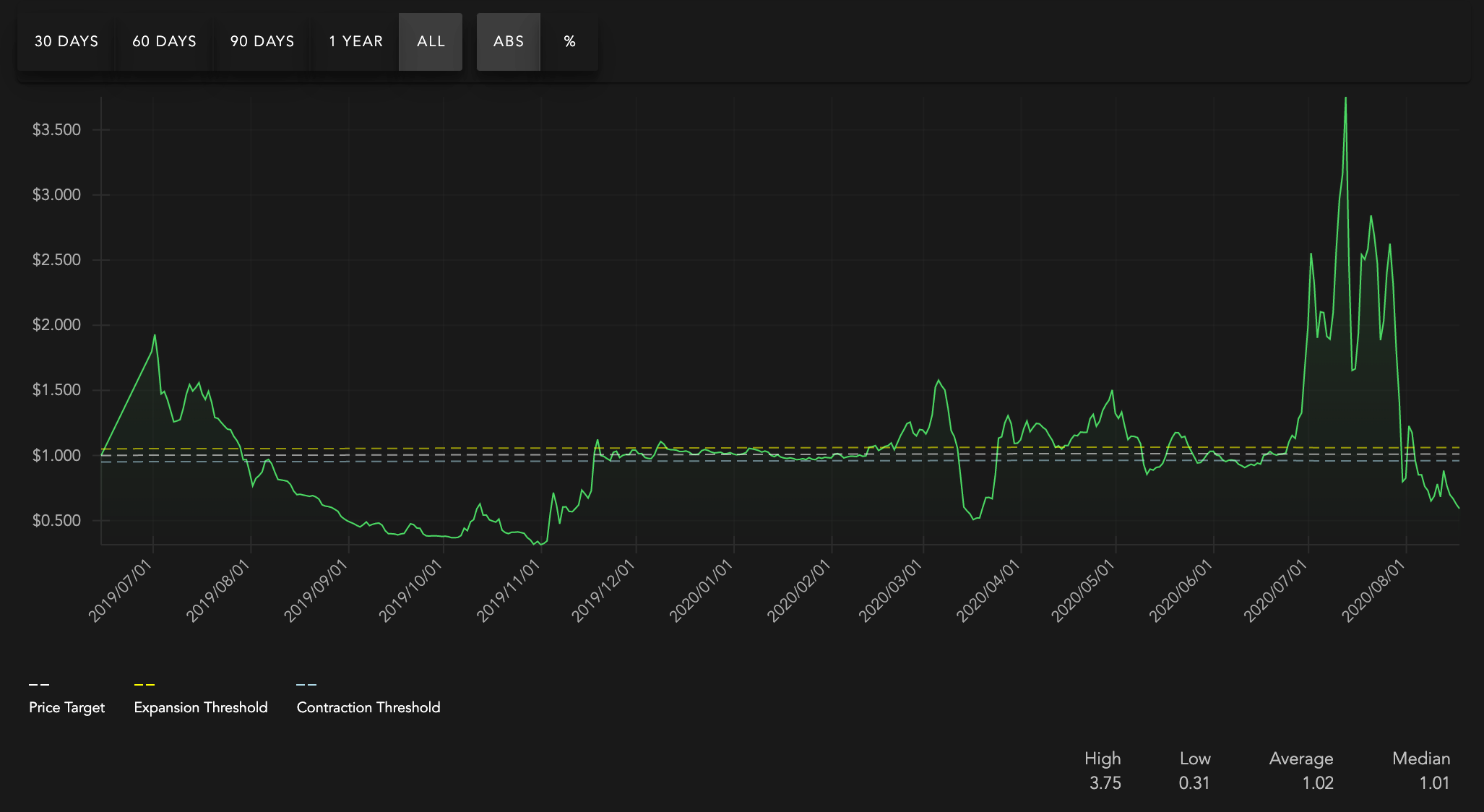The image size is (1484, 812).
Task: Click the High 3.75 statistic
Action: [1104, 783]
